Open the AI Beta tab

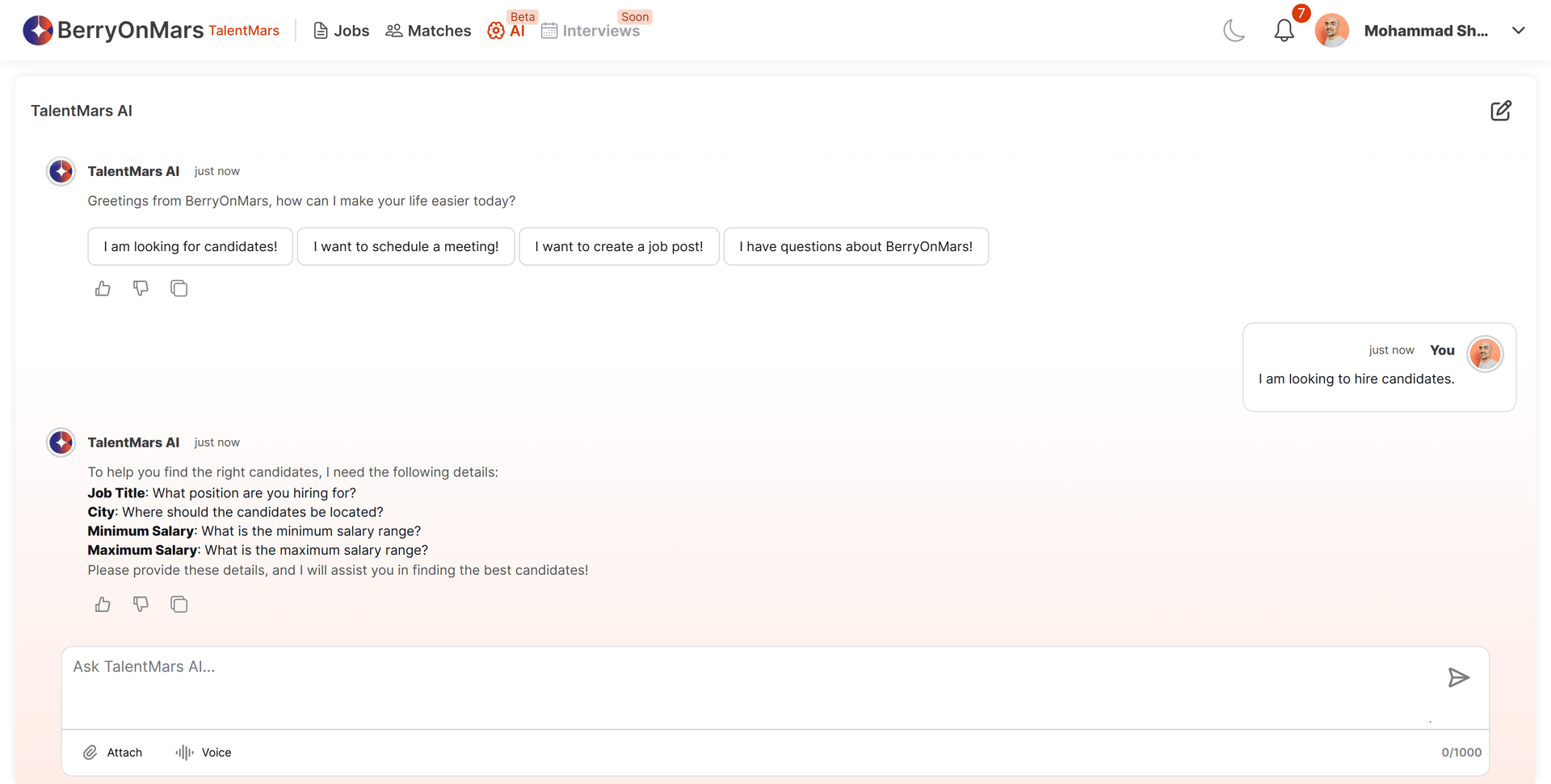[507, 31]
